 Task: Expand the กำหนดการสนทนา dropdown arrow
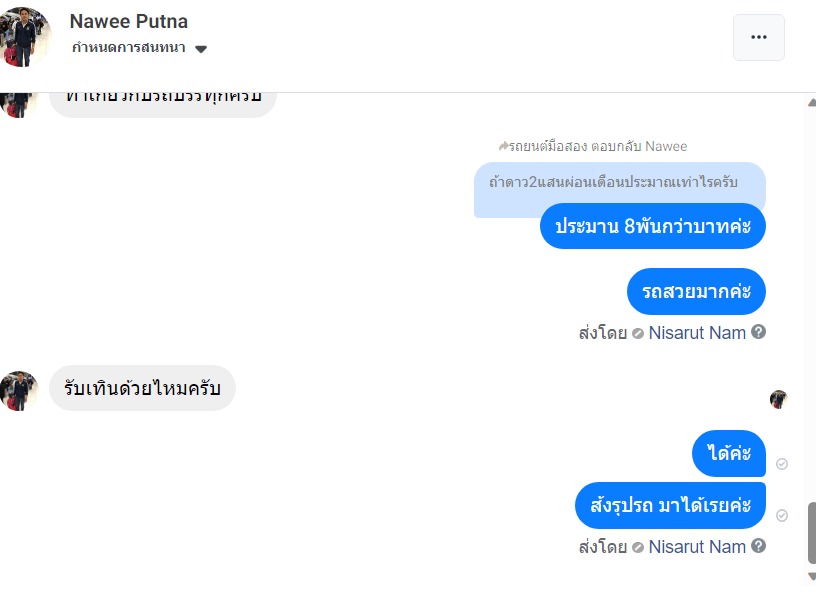pos(201,49)
